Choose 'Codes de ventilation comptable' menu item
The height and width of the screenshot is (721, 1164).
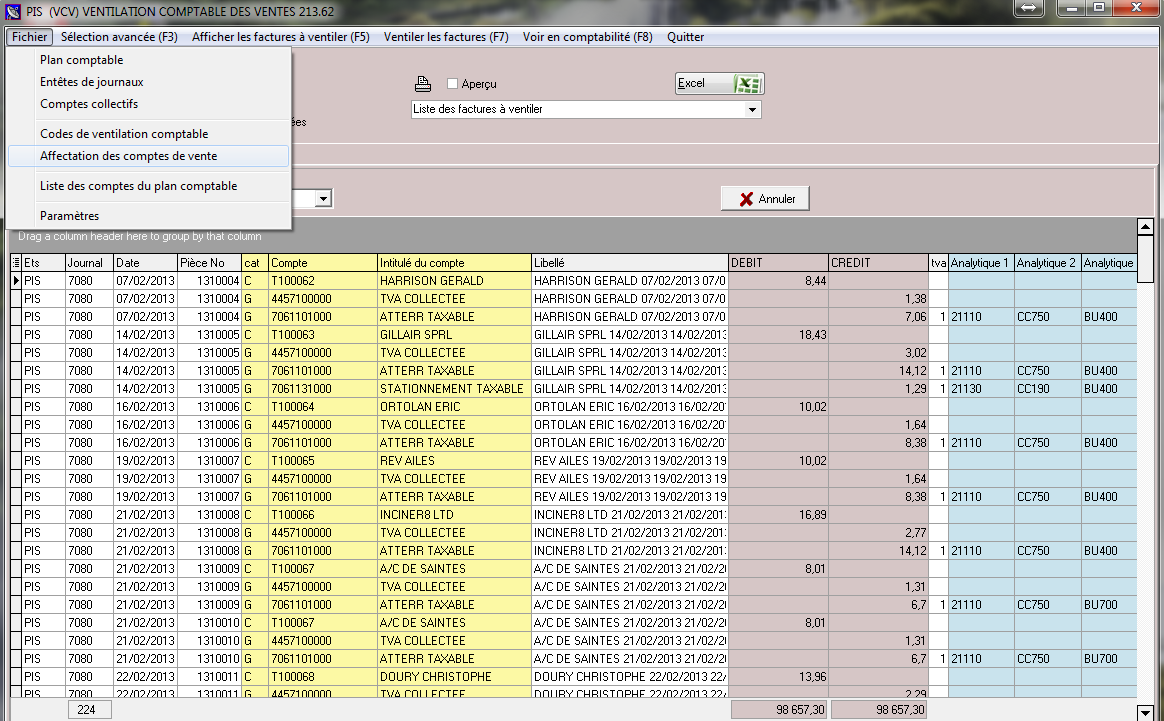124,134
